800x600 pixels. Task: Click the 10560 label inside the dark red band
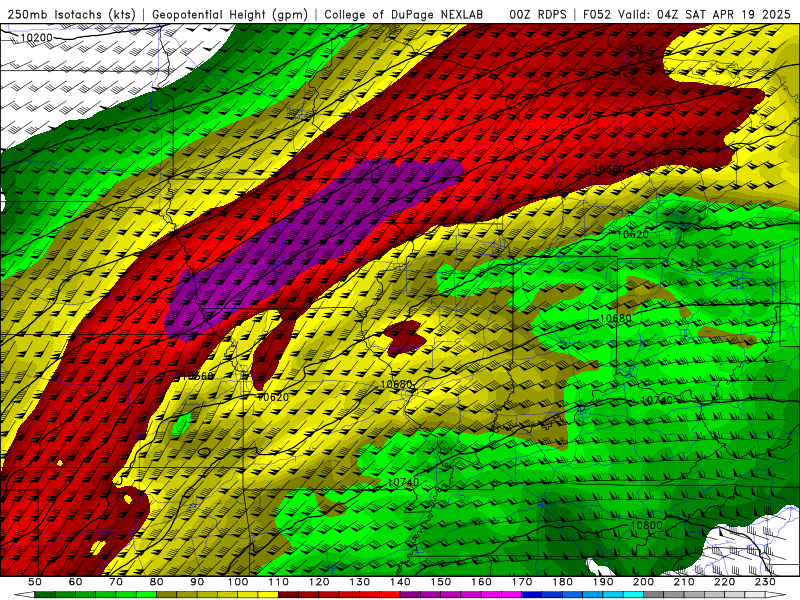point(609,169)
